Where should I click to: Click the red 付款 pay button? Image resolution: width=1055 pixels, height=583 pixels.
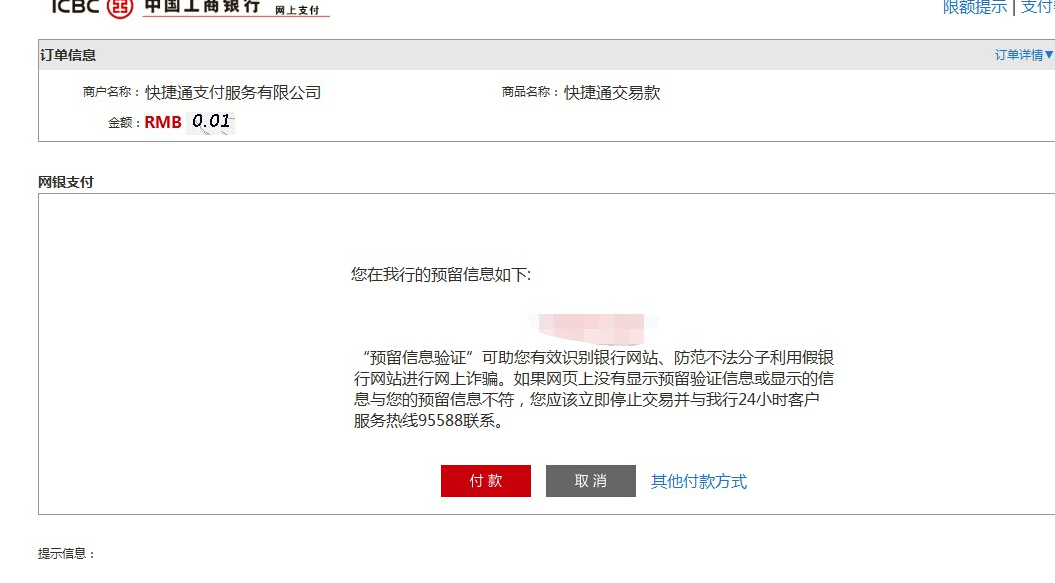point(486,481)
